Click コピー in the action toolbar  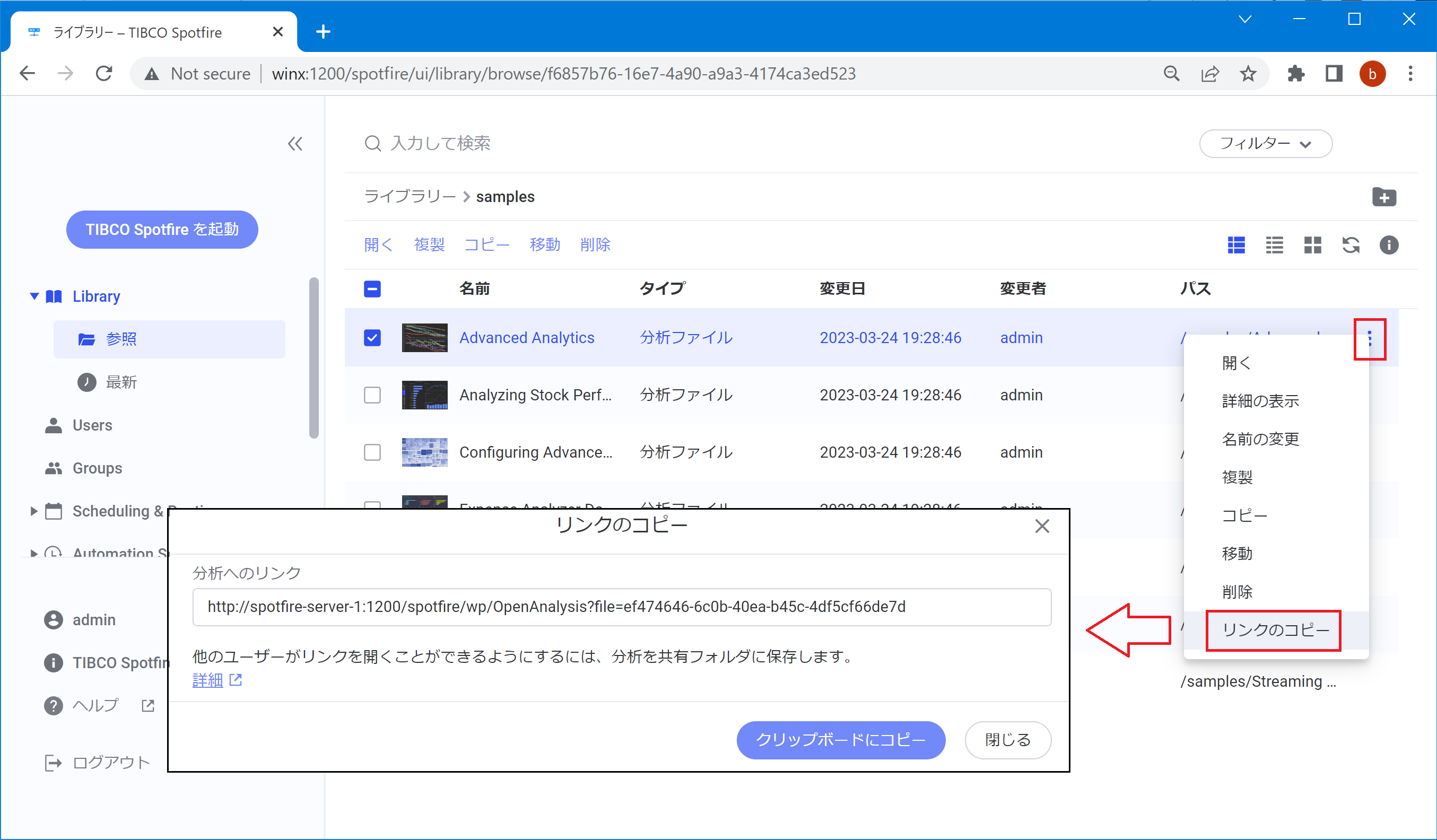tap(486, 244)
